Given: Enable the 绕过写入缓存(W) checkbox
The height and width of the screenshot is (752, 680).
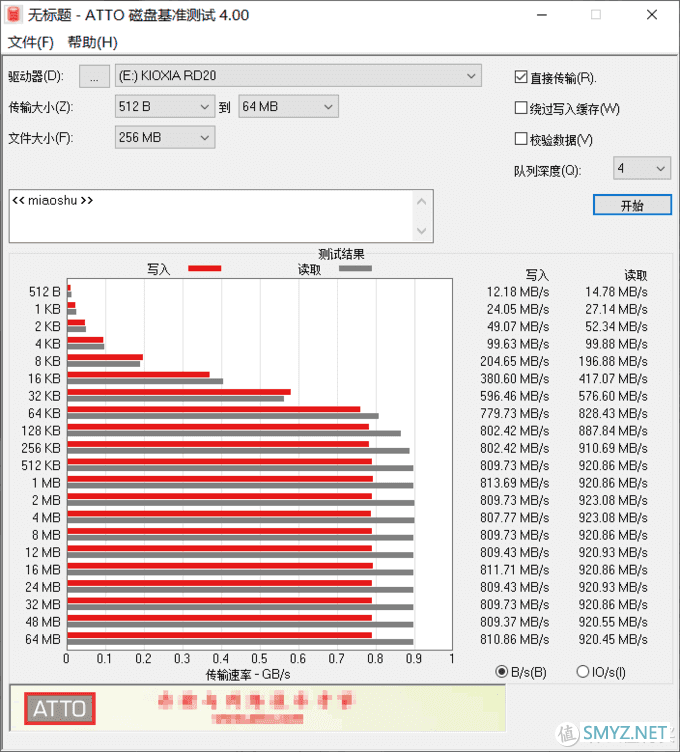Looking at the screenshot, I should point(521,108).
